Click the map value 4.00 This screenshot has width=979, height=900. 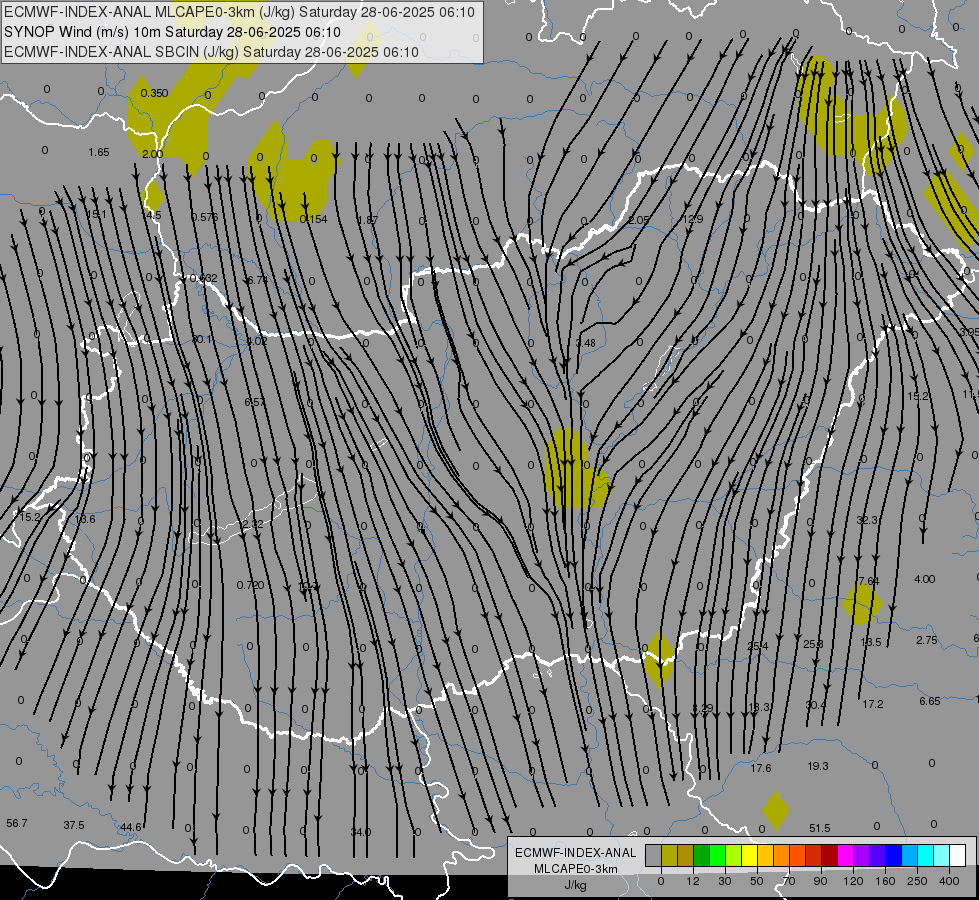[x=925, y=579]
